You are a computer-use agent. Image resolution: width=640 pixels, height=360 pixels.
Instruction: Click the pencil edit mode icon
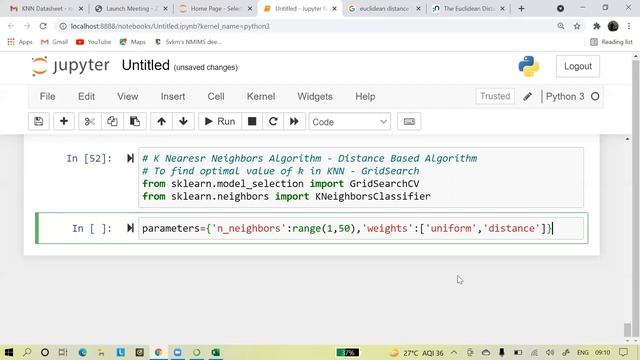pyautogui.click(x=527, y=97)
